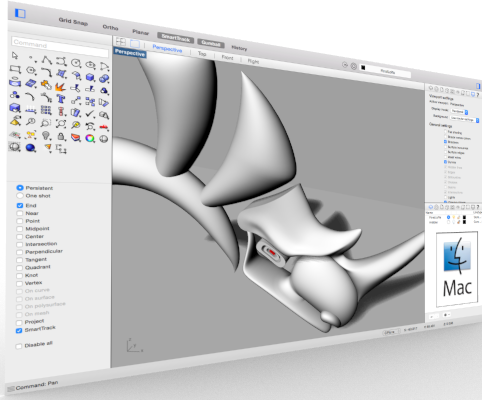Choose the Polyline drawing tool

tap(46, 60)
